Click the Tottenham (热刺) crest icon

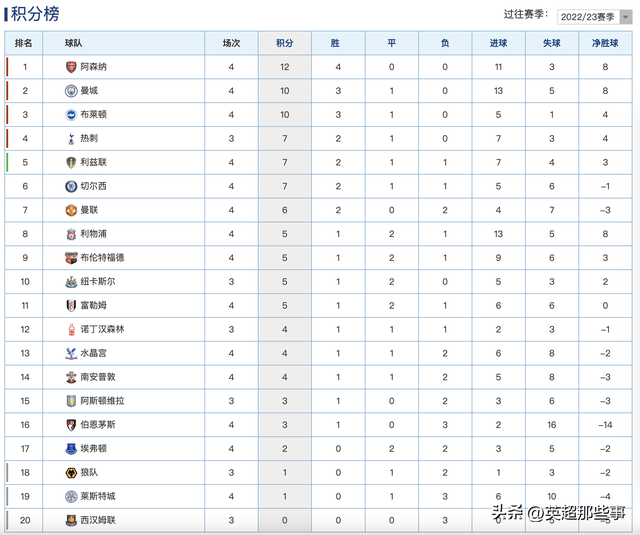pos(71,138)
